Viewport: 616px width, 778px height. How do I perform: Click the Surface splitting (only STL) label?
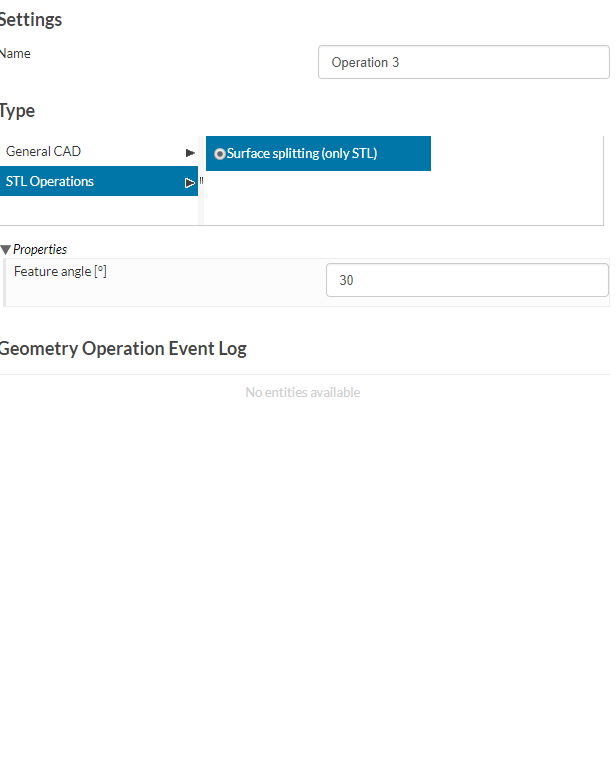302,154
